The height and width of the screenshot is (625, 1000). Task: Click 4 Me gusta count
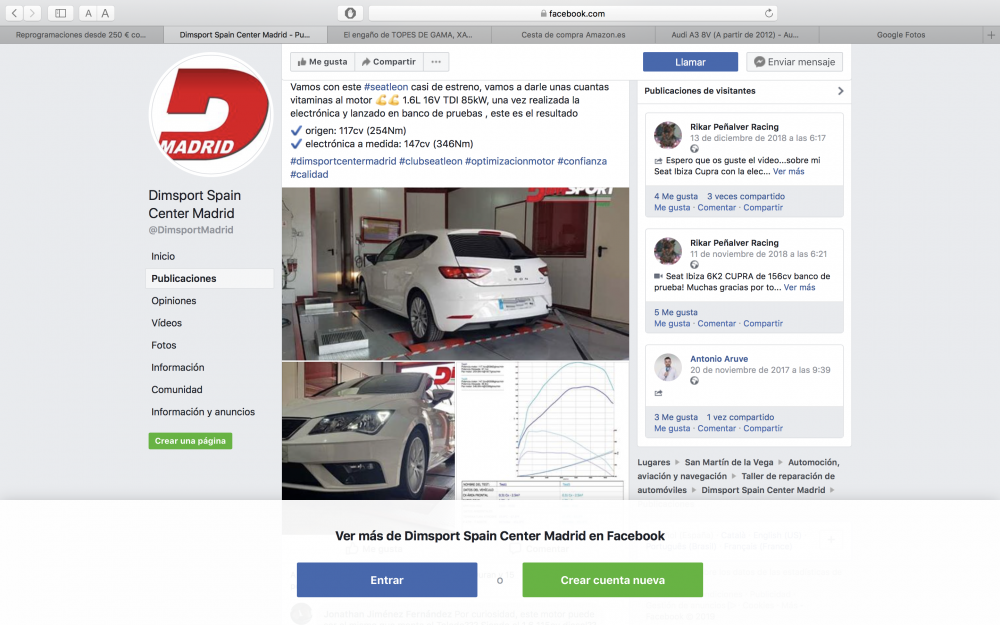pyautogui.click(x=676, y=196)
